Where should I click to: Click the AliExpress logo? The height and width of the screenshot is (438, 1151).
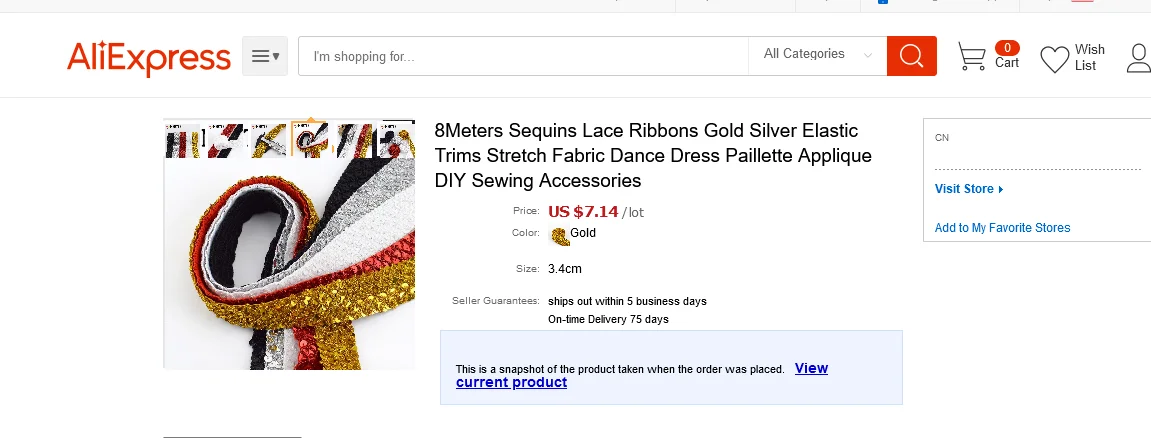tap(149, 58)
